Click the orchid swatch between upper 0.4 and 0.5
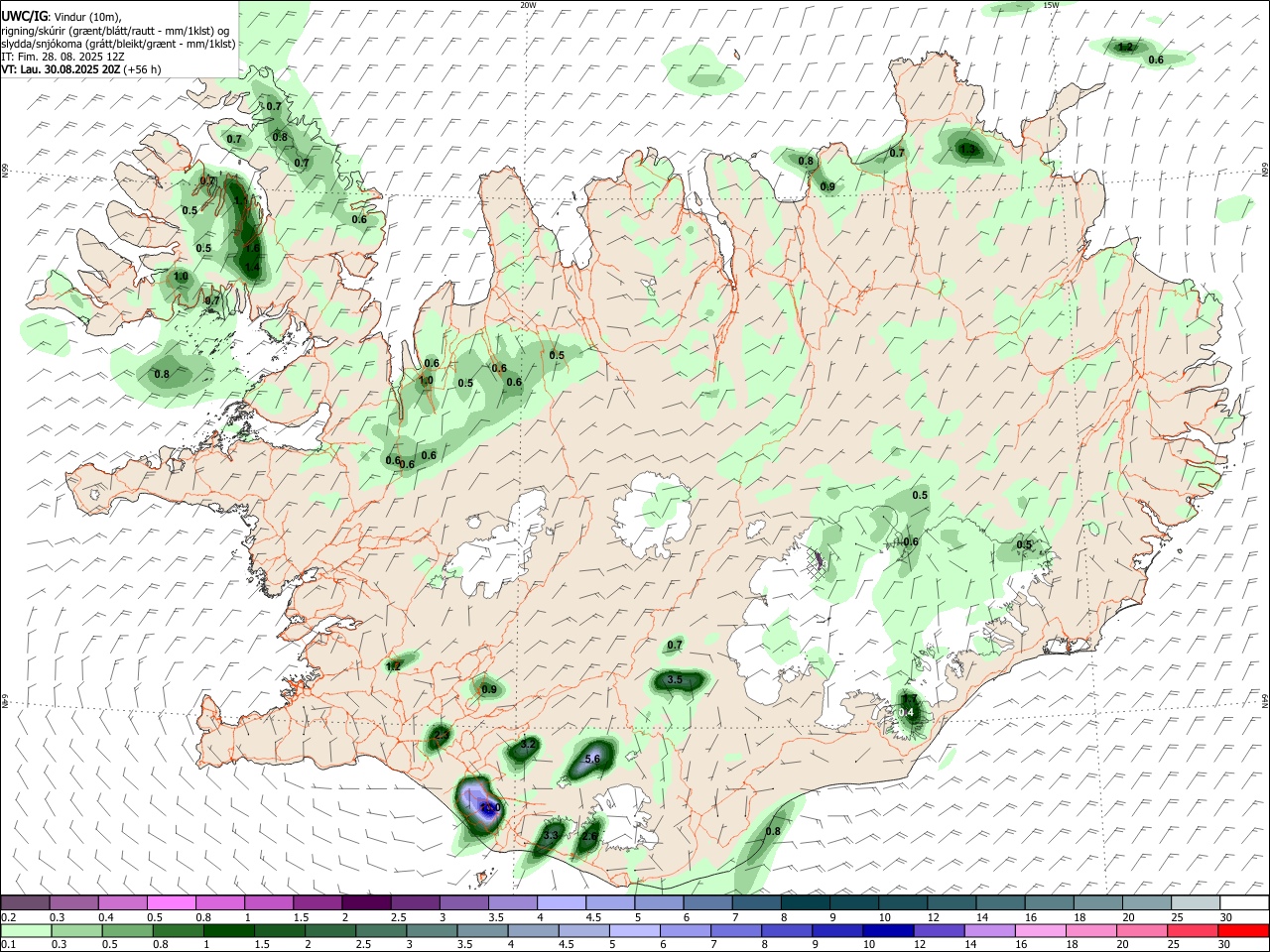 [122, 902]
